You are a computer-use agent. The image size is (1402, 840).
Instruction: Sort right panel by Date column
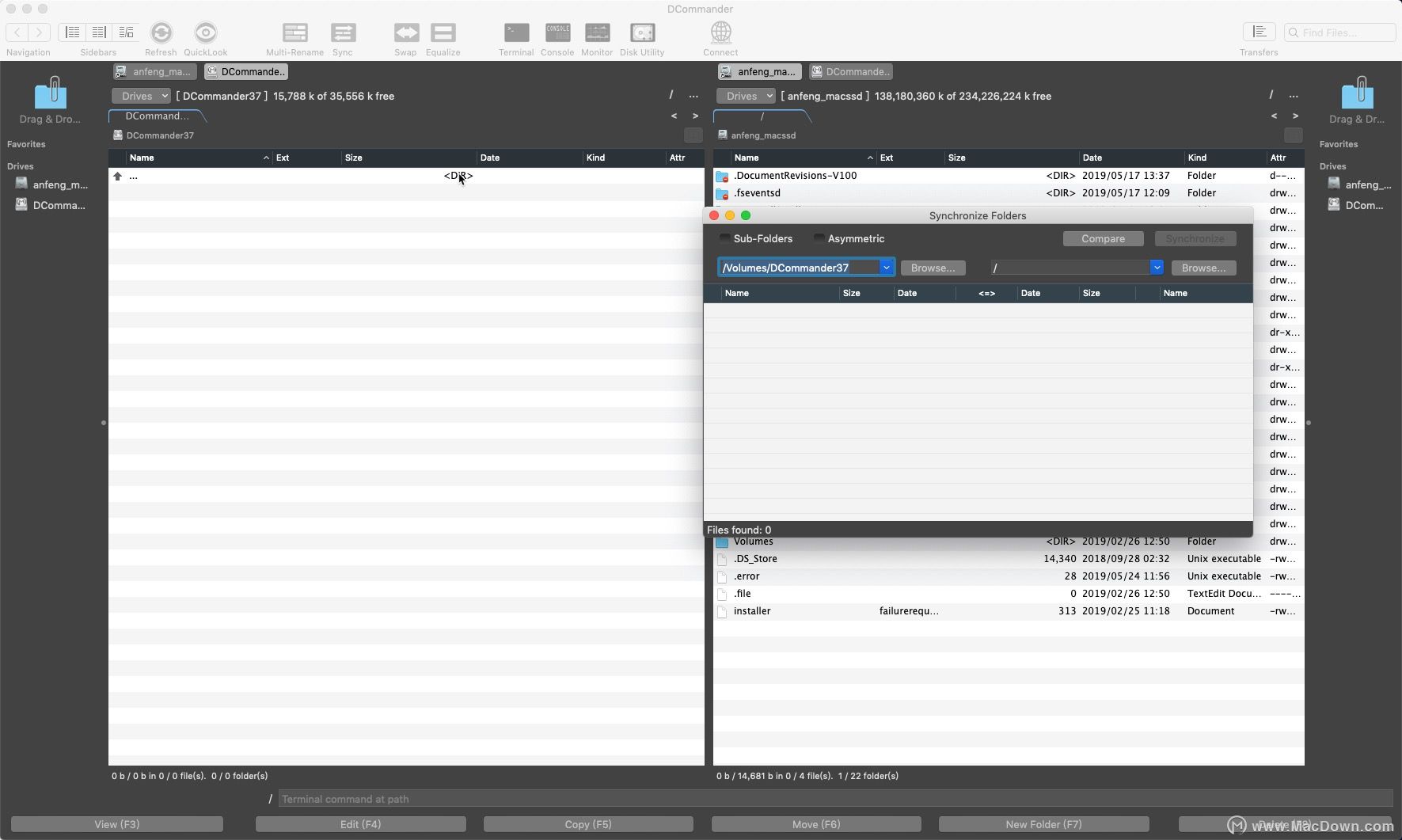tap(1130, 158)
